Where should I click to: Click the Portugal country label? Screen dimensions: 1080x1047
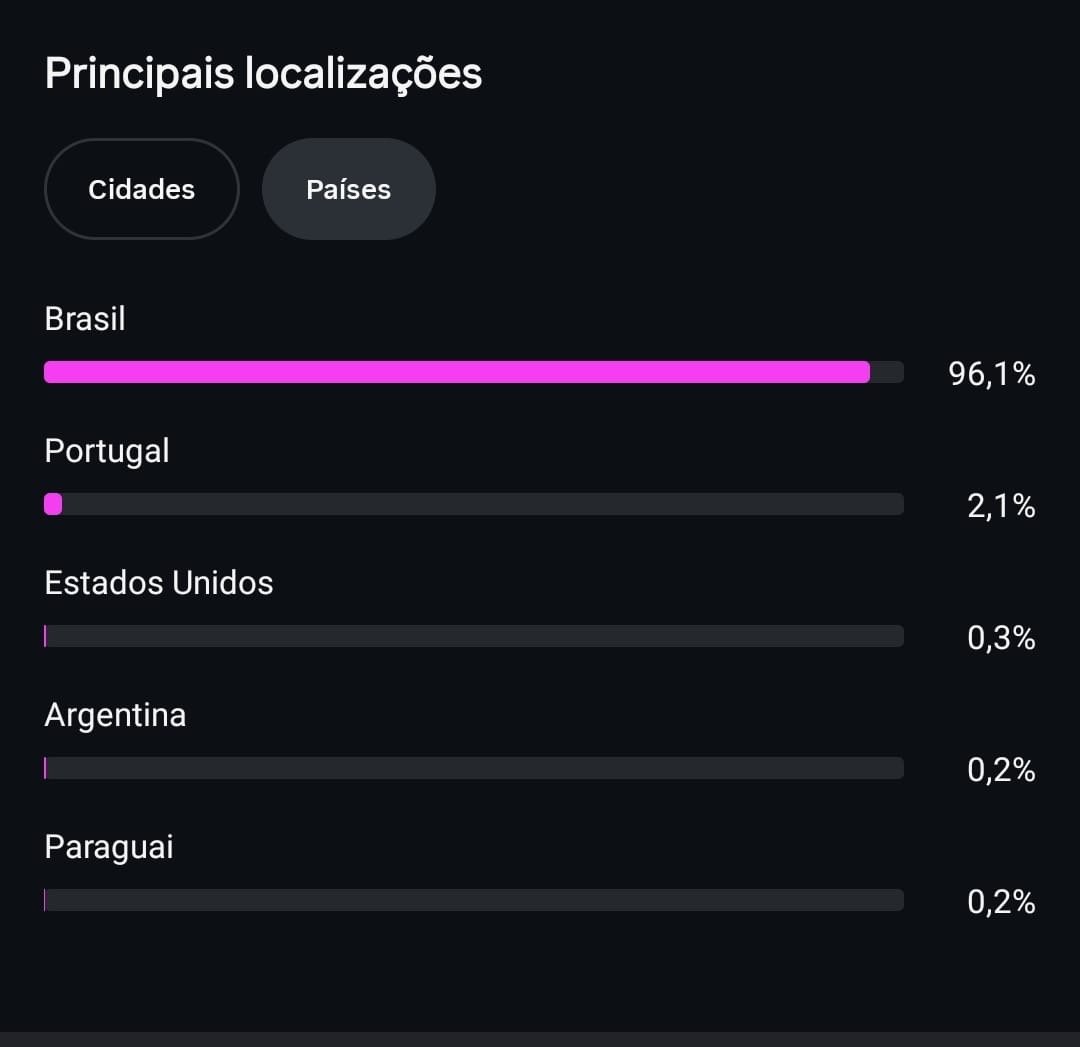tap(107, 452)
